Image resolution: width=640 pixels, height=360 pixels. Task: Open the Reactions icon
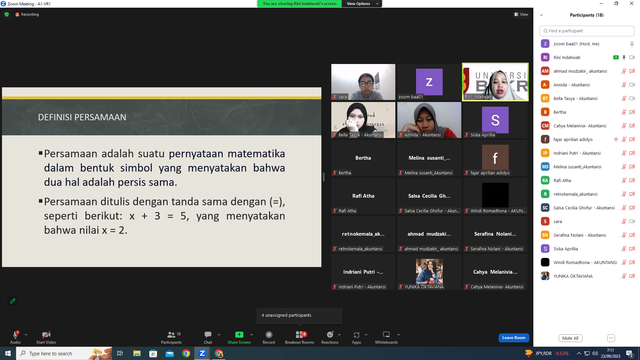(330, 335)
